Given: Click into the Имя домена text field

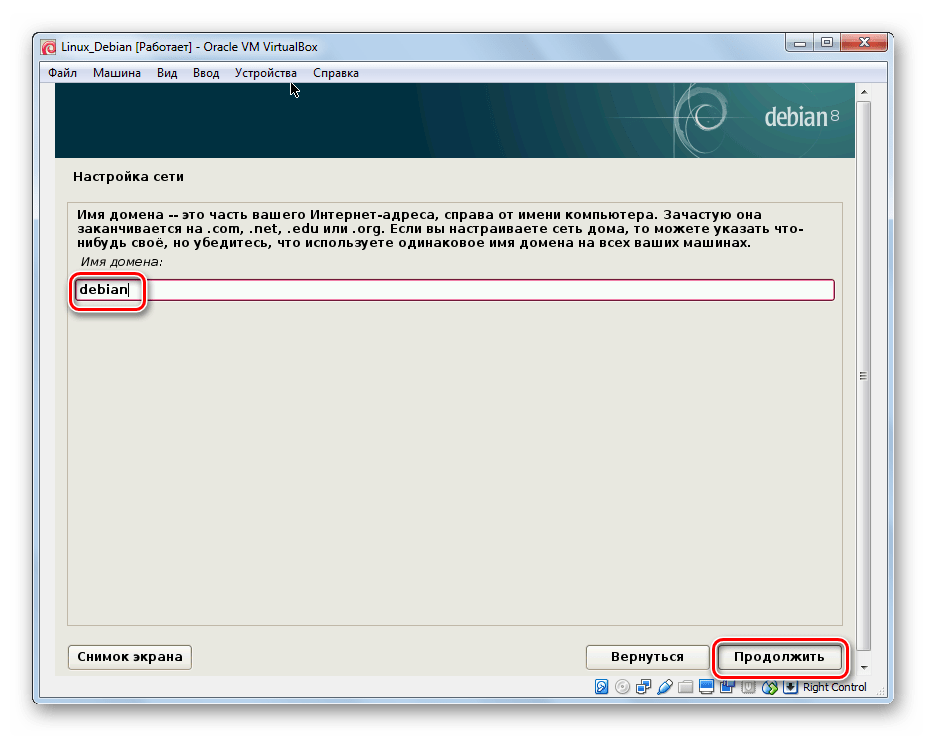Looking at the screenshot, I should pyautogui.click(x=480, y=290).
